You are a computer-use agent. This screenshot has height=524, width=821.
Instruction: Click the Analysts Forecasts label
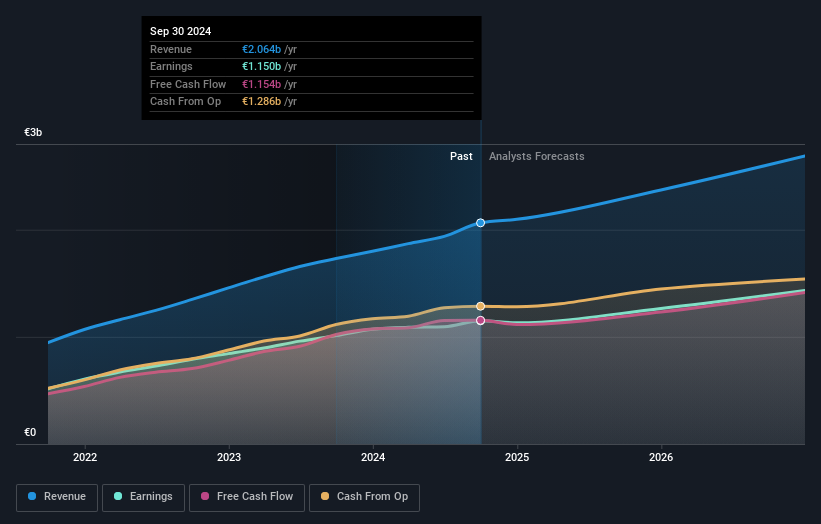[537, 156]
